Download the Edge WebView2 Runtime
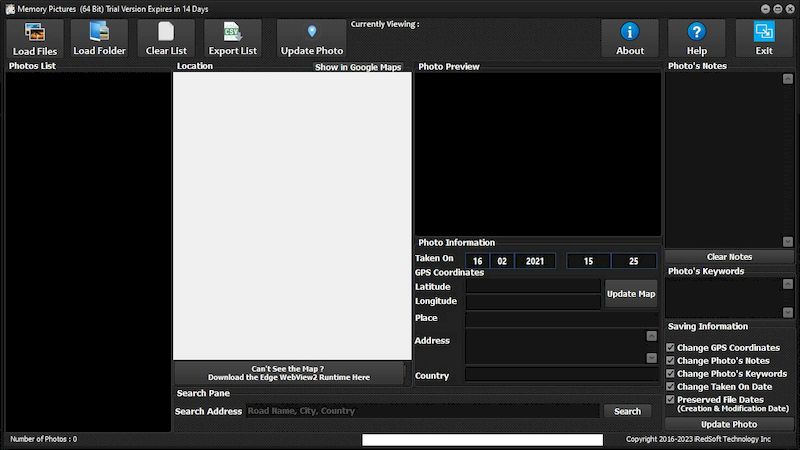 click(289, 373)
